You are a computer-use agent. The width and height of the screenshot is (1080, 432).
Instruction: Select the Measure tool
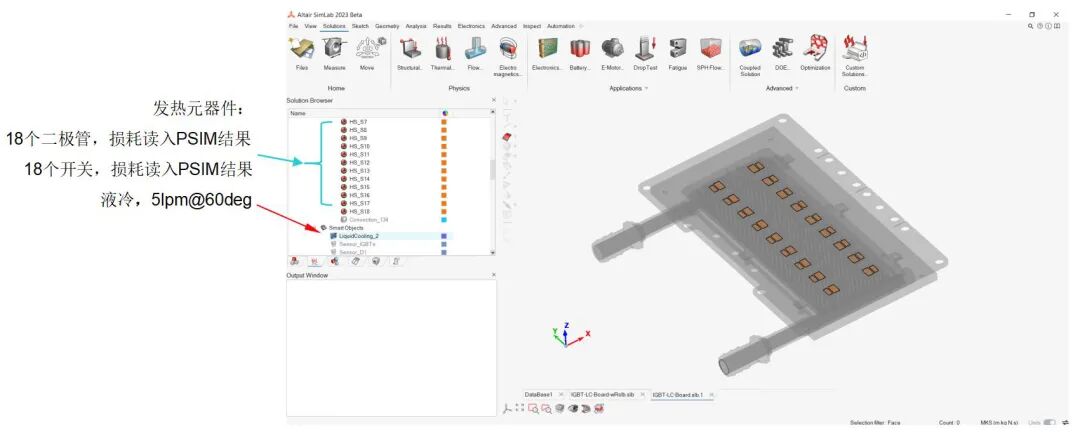pyautogui.click(x=335, y=54)
